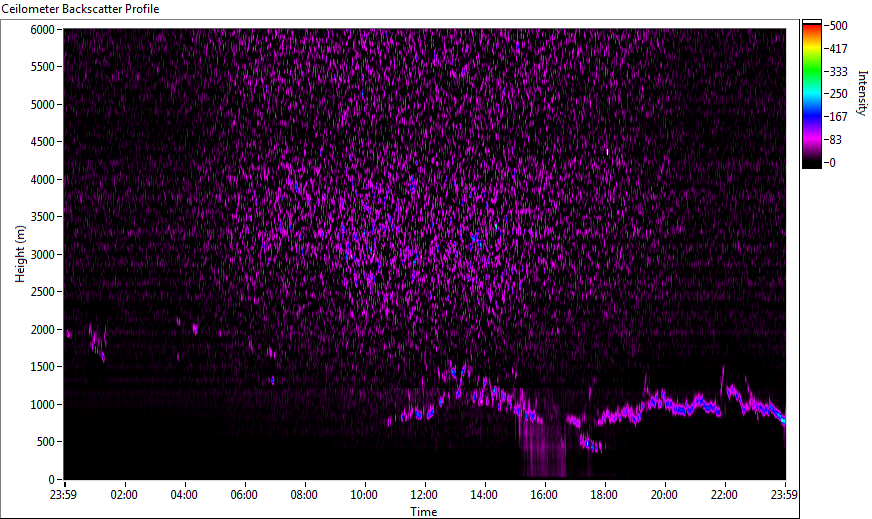Click the 6000 height axis tick label
872x519 pixels.
click(42, 30)
